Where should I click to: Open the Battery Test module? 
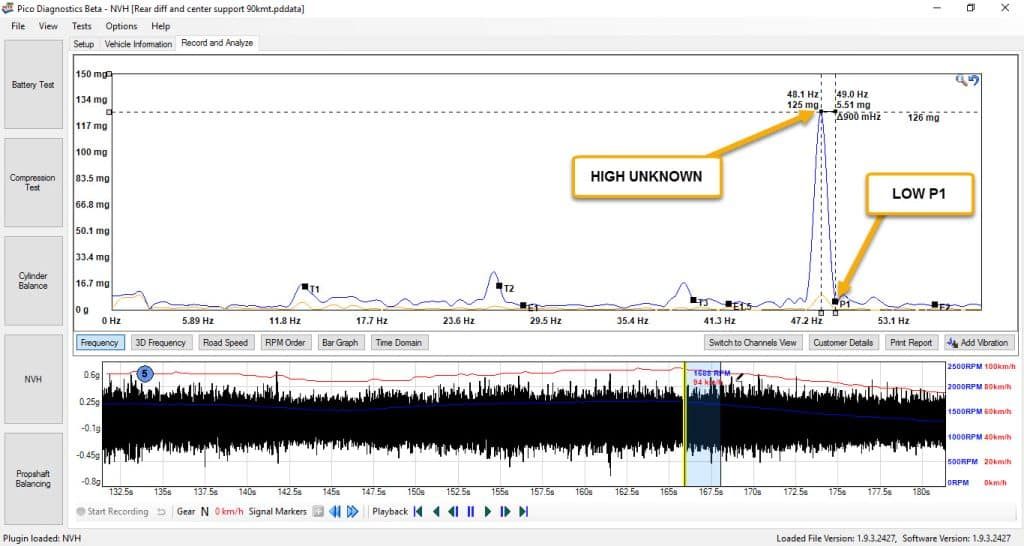(x=33, y=84)
